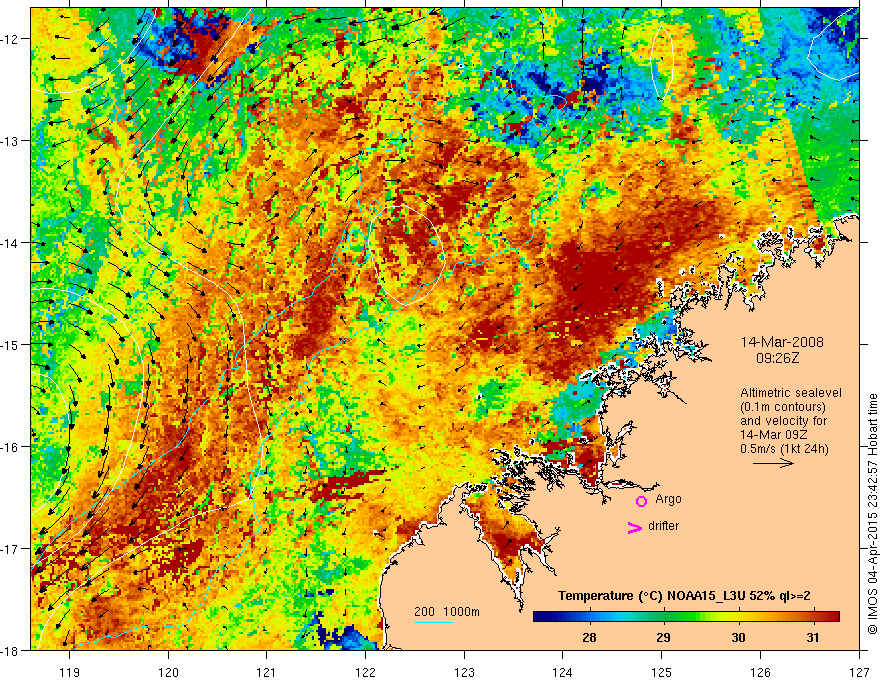Click latitude axis label -14
The image size is (880, 680).
10,243
